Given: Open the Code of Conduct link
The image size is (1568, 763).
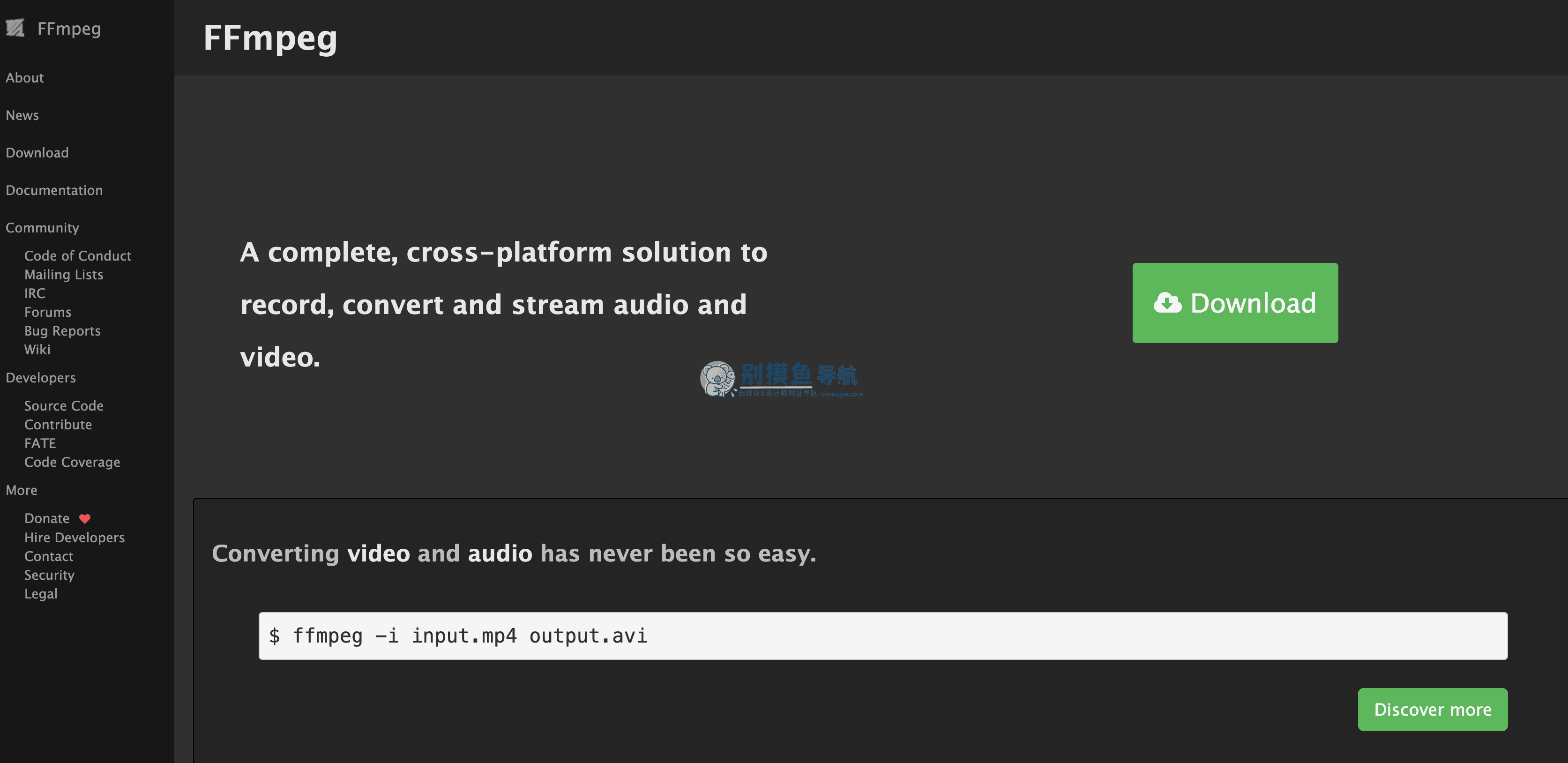Looking at the screenshot, I should [x=78, y=256].
